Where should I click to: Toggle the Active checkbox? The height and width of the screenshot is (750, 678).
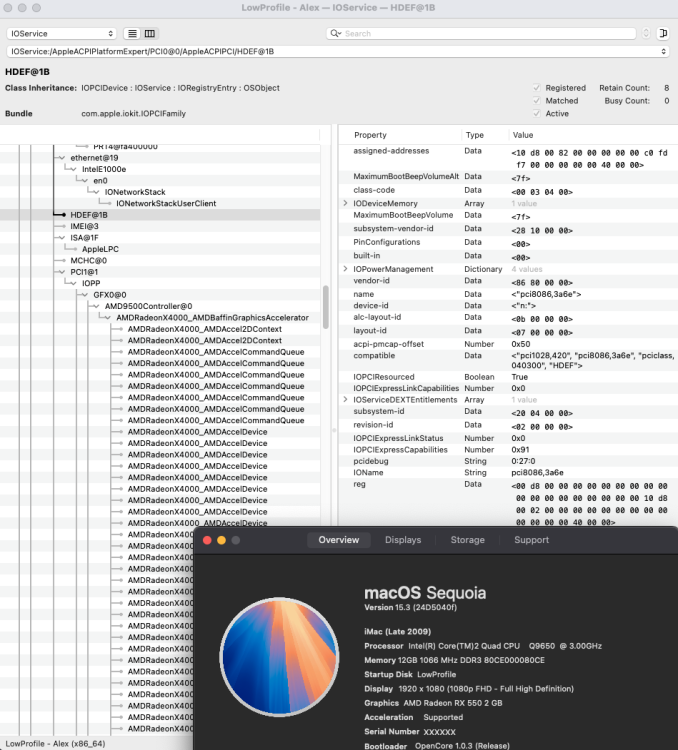click(536, 113)
